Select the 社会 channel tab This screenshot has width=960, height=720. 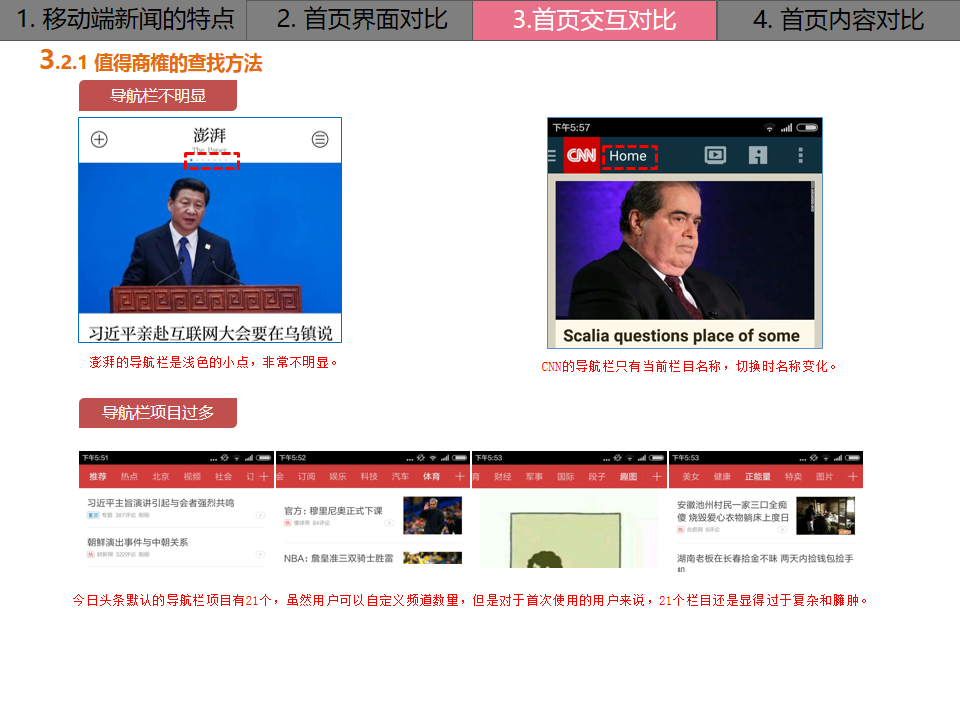(x=223, y=476)
